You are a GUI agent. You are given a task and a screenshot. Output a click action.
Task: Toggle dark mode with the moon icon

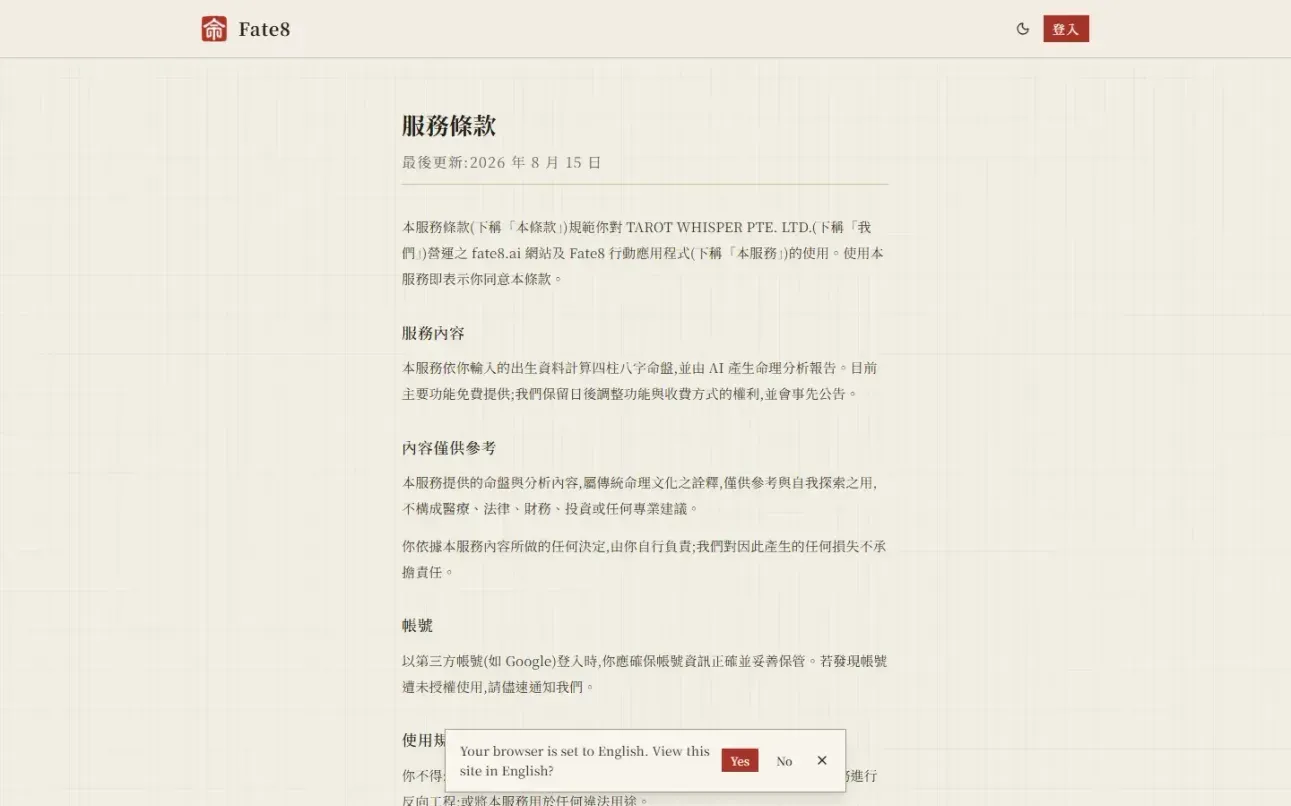click(1023, 29)
